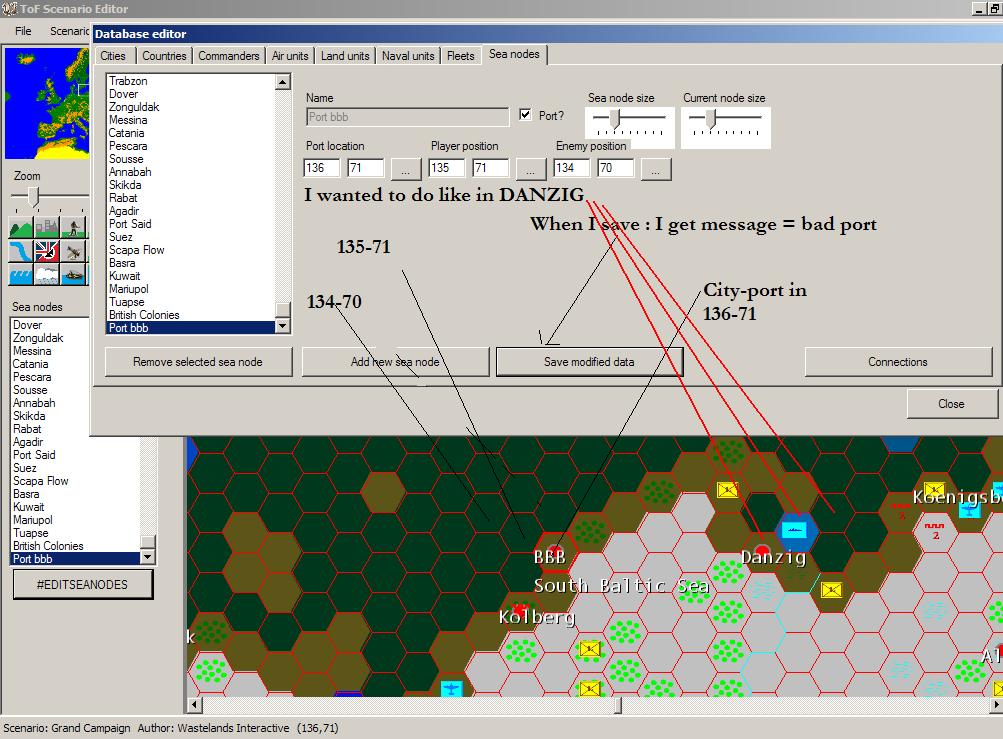The width and height of the screenshot is (1003, 739).
Task: Click Save modified data button
Action: point(589,362)
